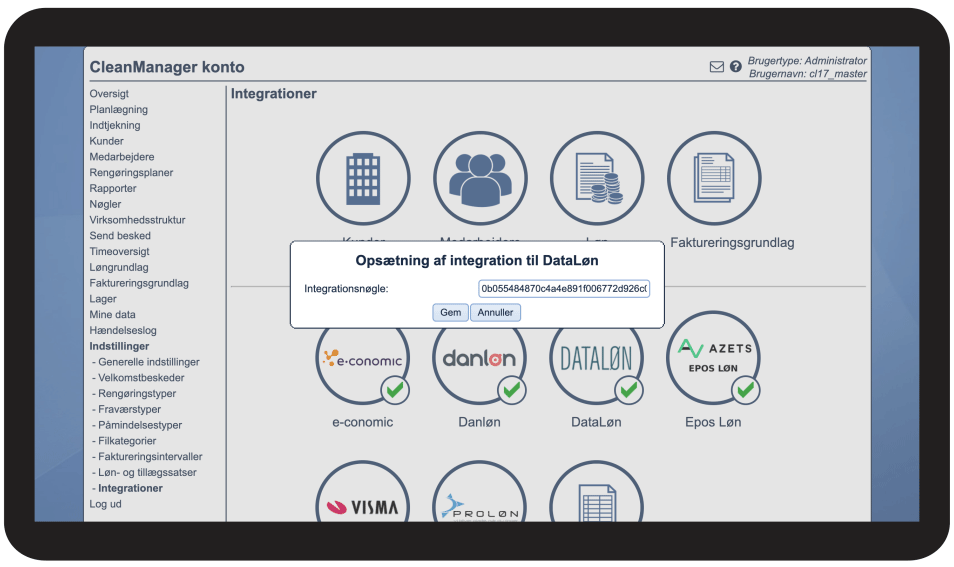The height and width of the screenshot is (567, 954).
Task: Open Medarbejdere in sidebar menu
Action: coord(122,157)
